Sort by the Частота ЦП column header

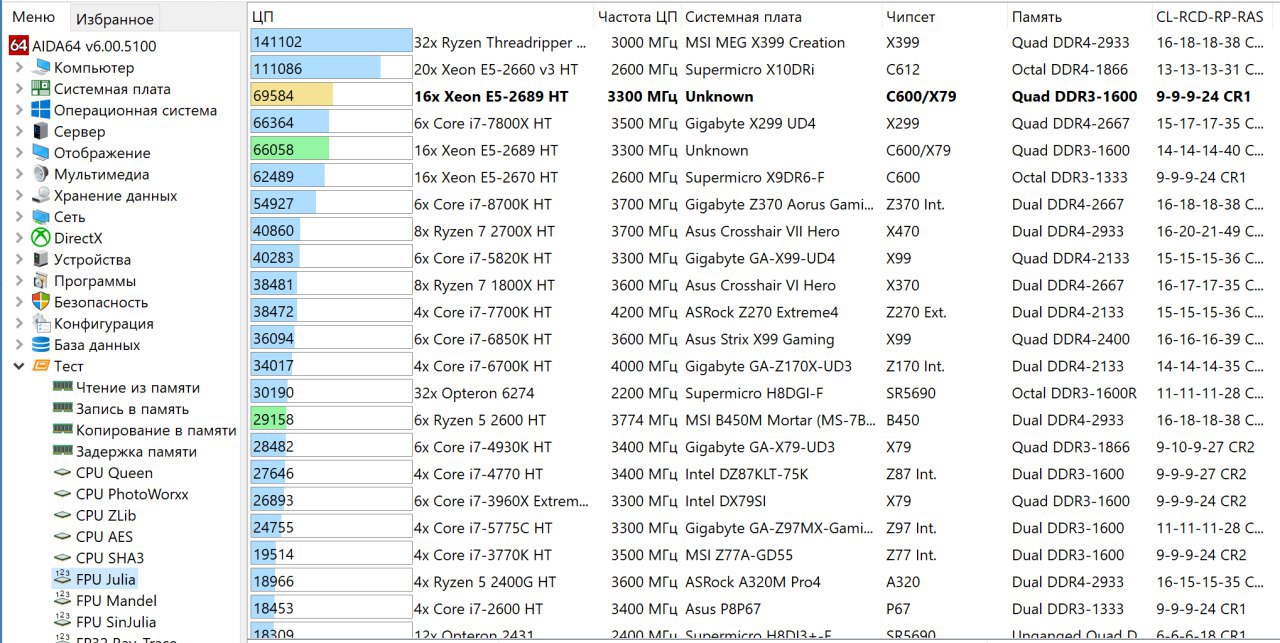point(637,16)
